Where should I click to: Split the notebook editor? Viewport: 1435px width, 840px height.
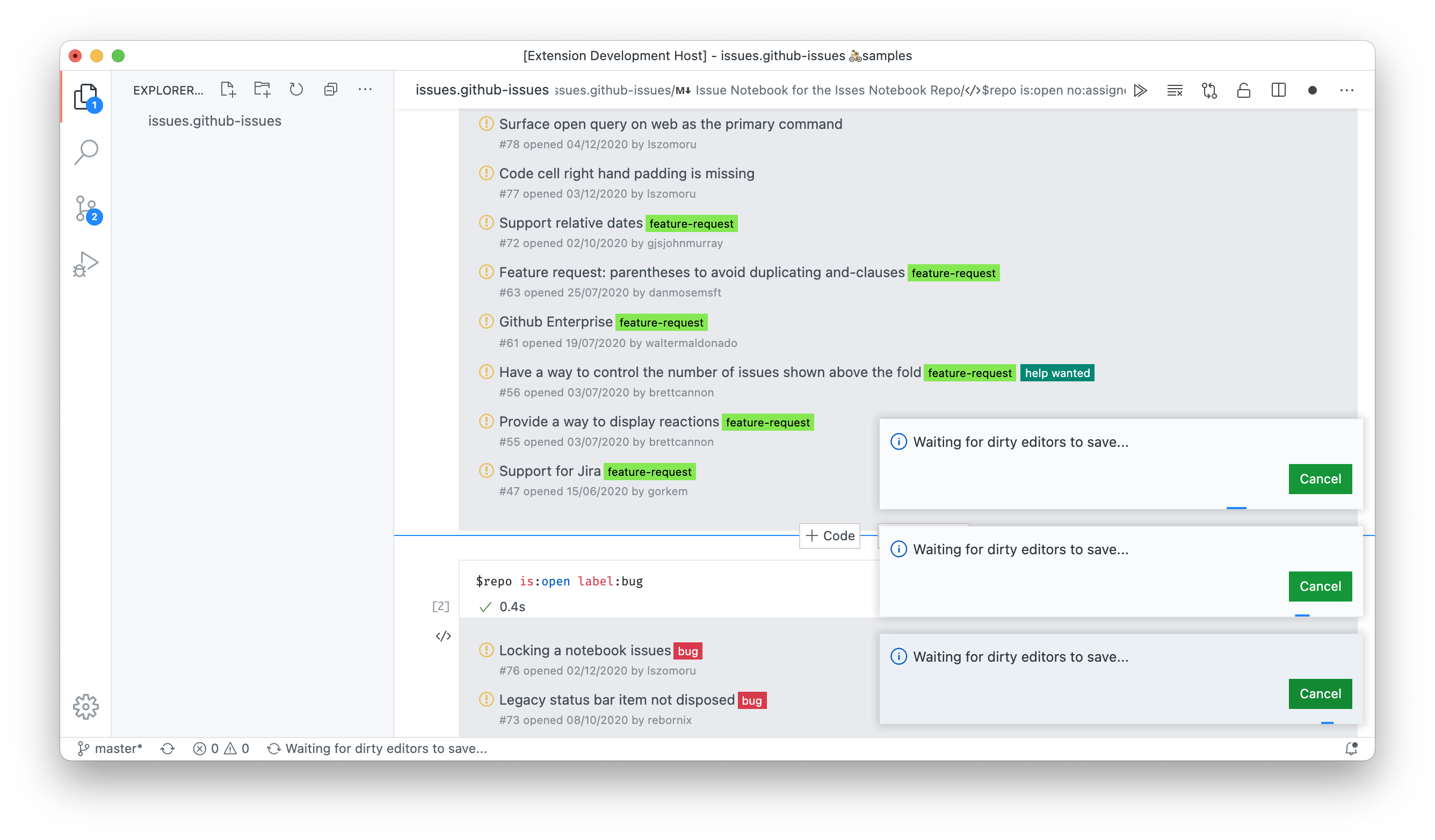[x=1278, y=90]
